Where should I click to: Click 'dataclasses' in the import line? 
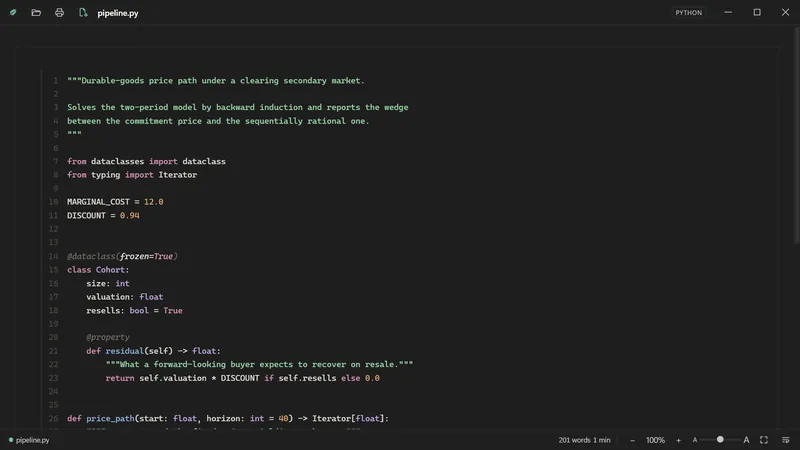117,162
